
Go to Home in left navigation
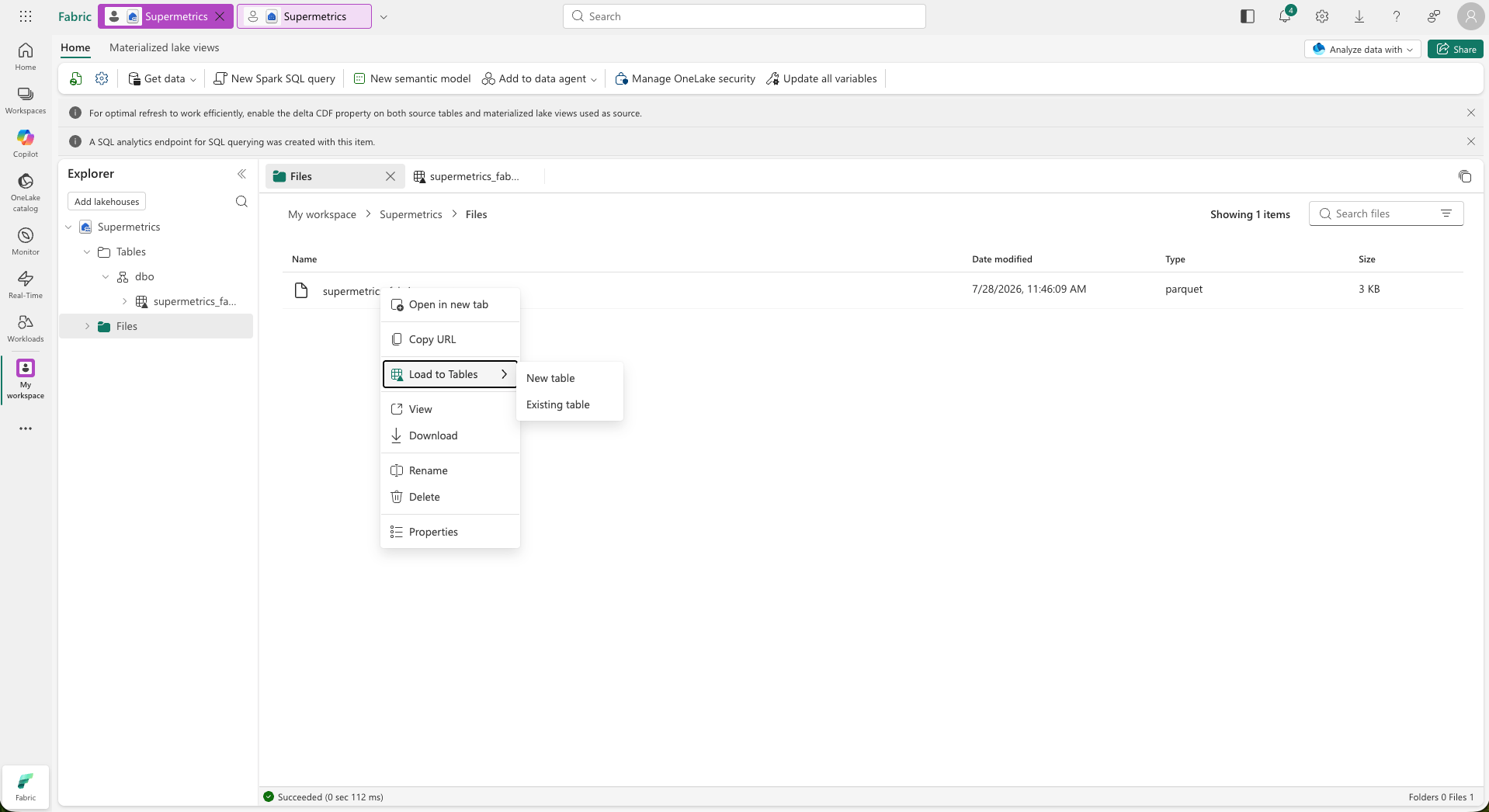pyautogui.click(x=26, y=57)
